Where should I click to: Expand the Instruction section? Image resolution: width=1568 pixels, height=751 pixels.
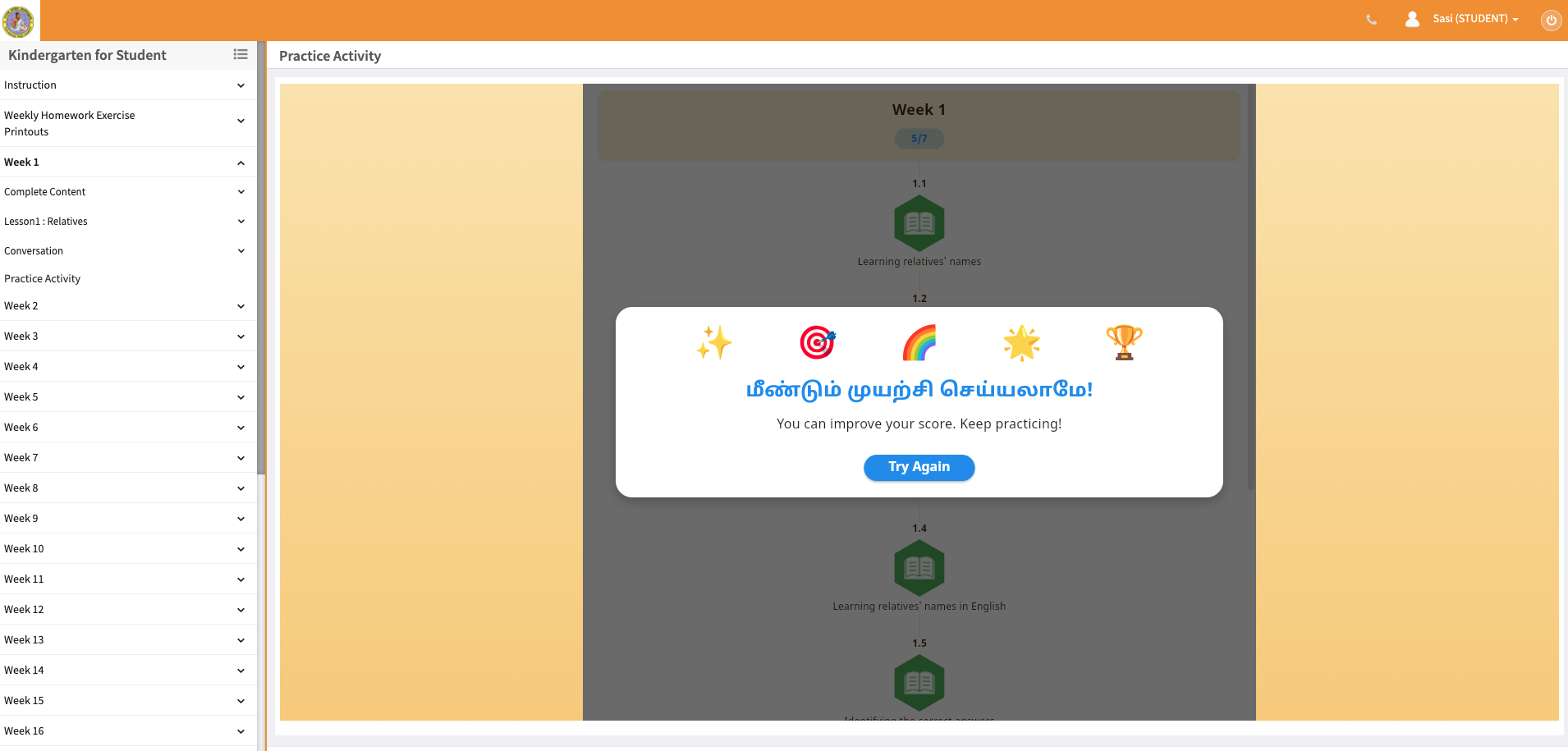(x=128, y=85)
